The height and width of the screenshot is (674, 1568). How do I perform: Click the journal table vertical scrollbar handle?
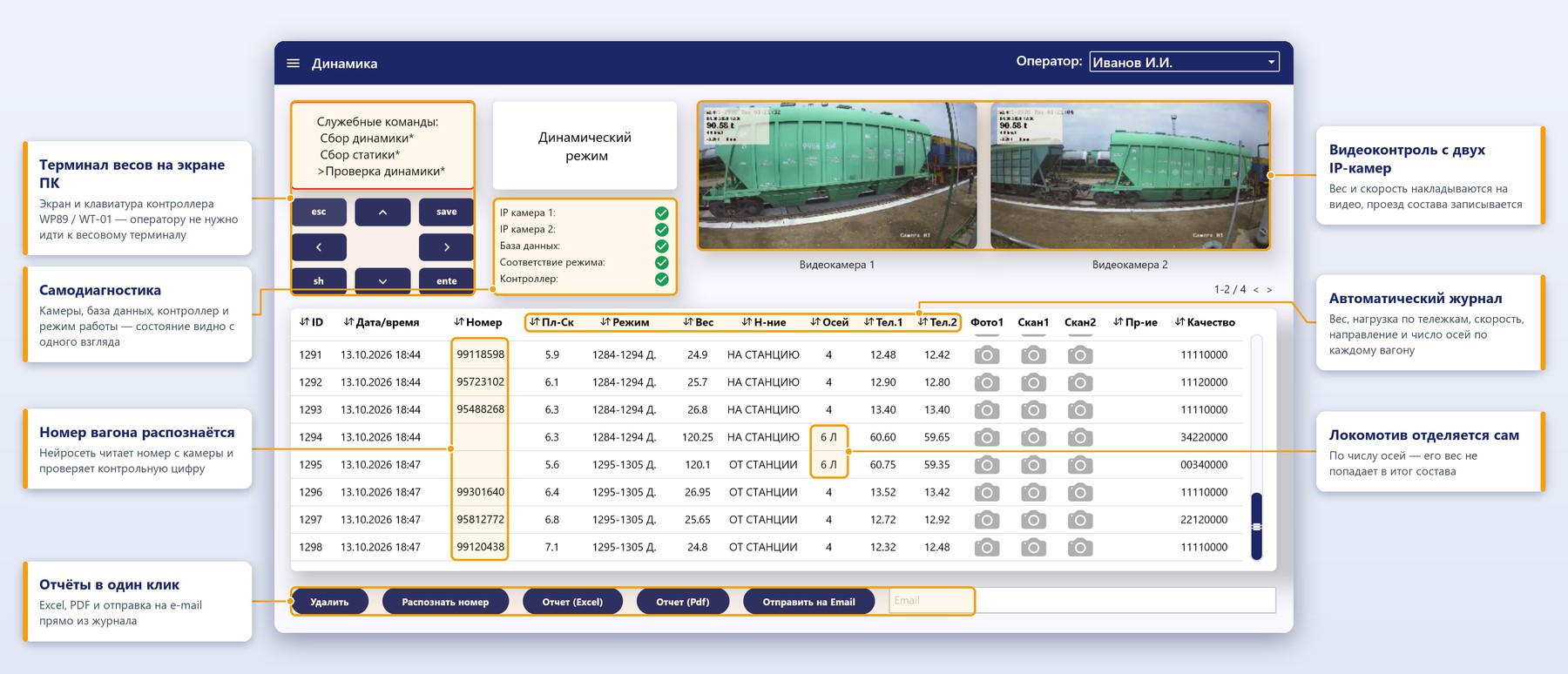click(1256, 527)
